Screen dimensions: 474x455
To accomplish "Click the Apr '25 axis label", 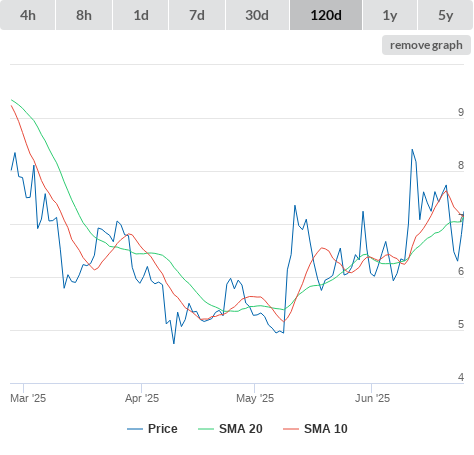I will tap(142, 398).
